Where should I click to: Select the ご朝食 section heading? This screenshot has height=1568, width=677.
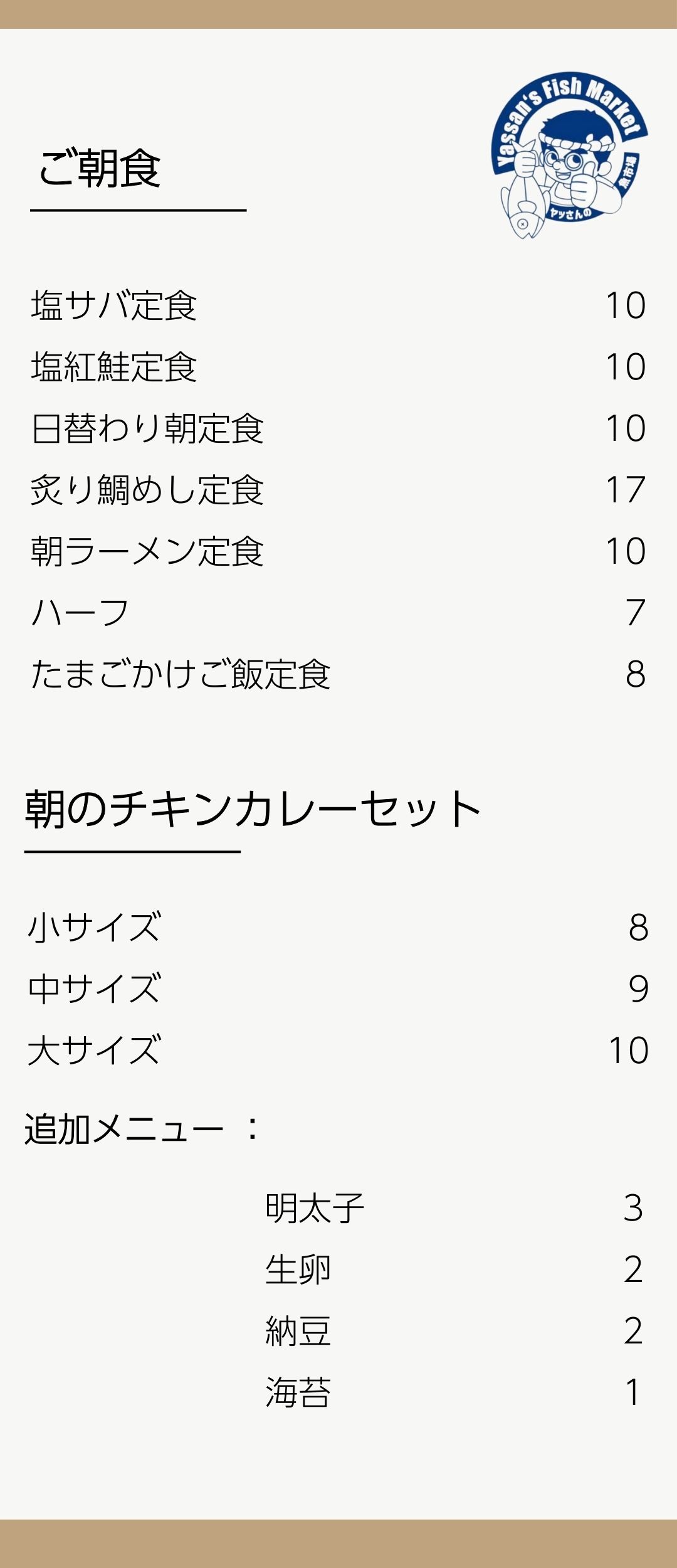[x=100, y=169]
